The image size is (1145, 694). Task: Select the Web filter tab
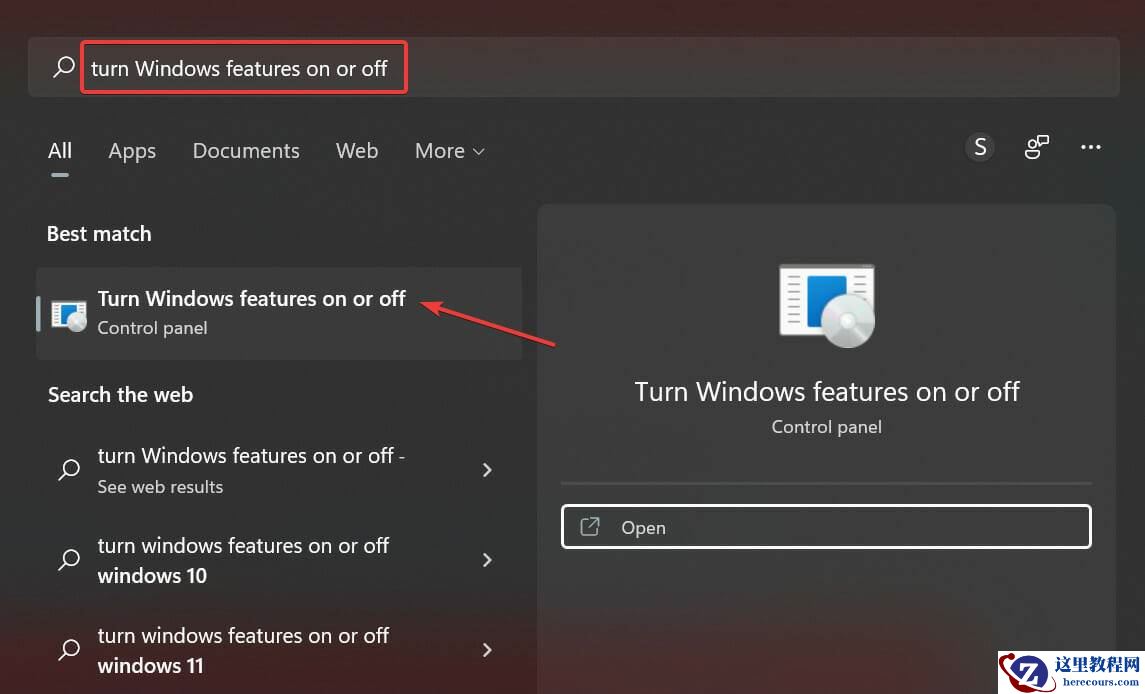(357, 150)
